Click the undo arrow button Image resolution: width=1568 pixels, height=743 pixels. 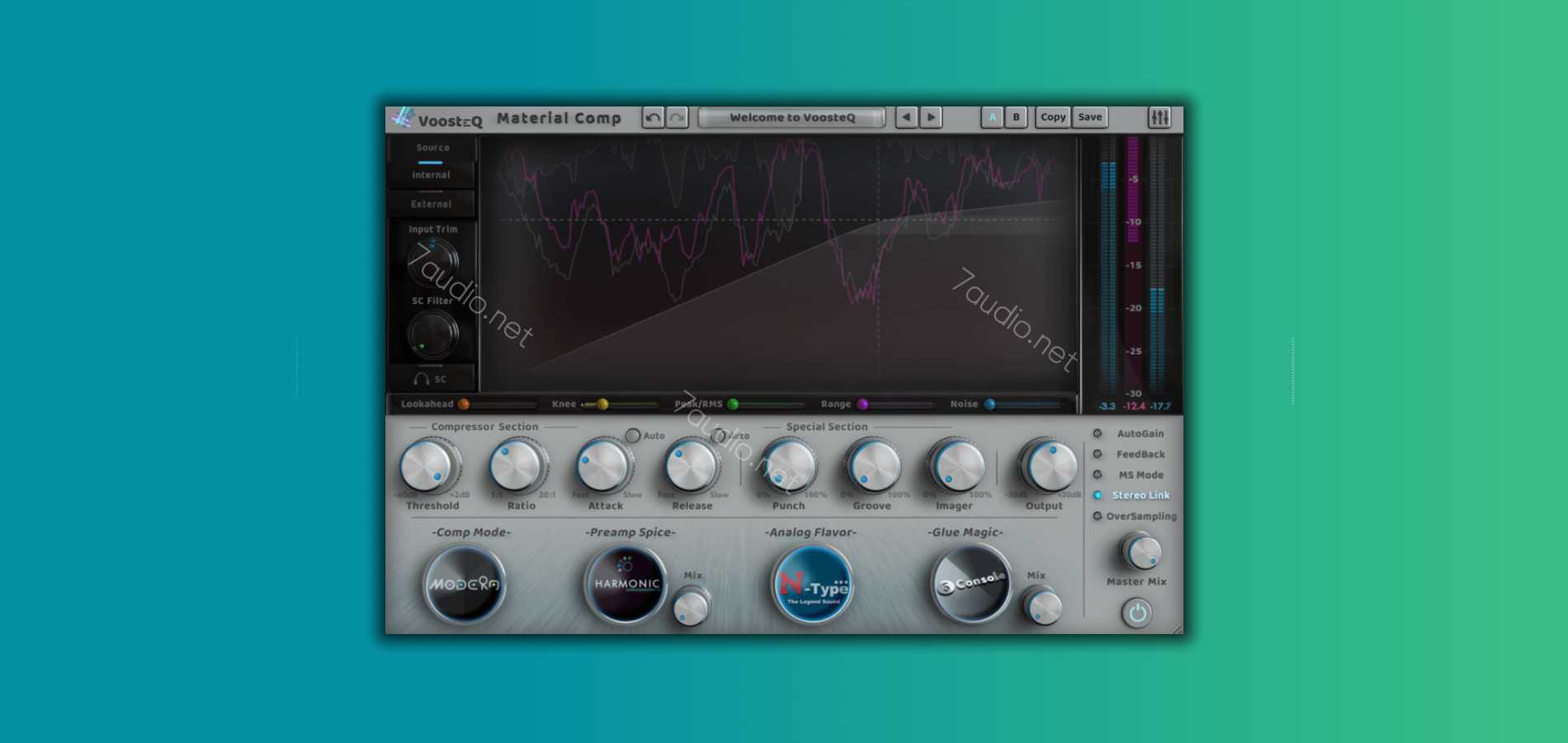tap(653, 117)
